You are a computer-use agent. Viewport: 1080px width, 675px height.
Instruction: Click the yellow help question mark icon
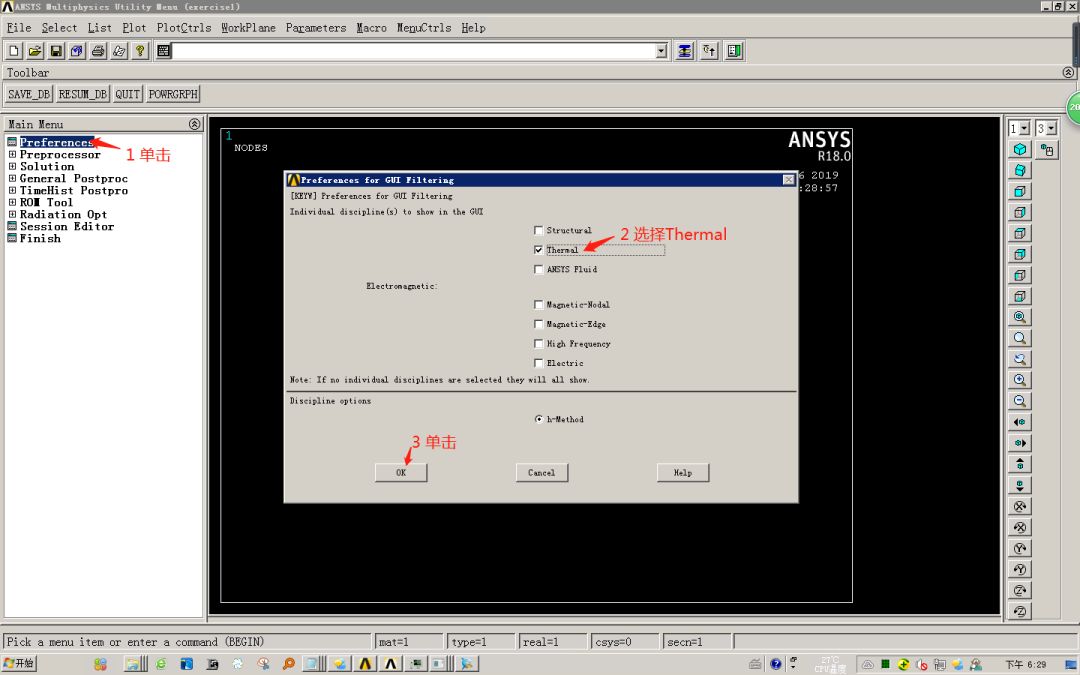139,50
